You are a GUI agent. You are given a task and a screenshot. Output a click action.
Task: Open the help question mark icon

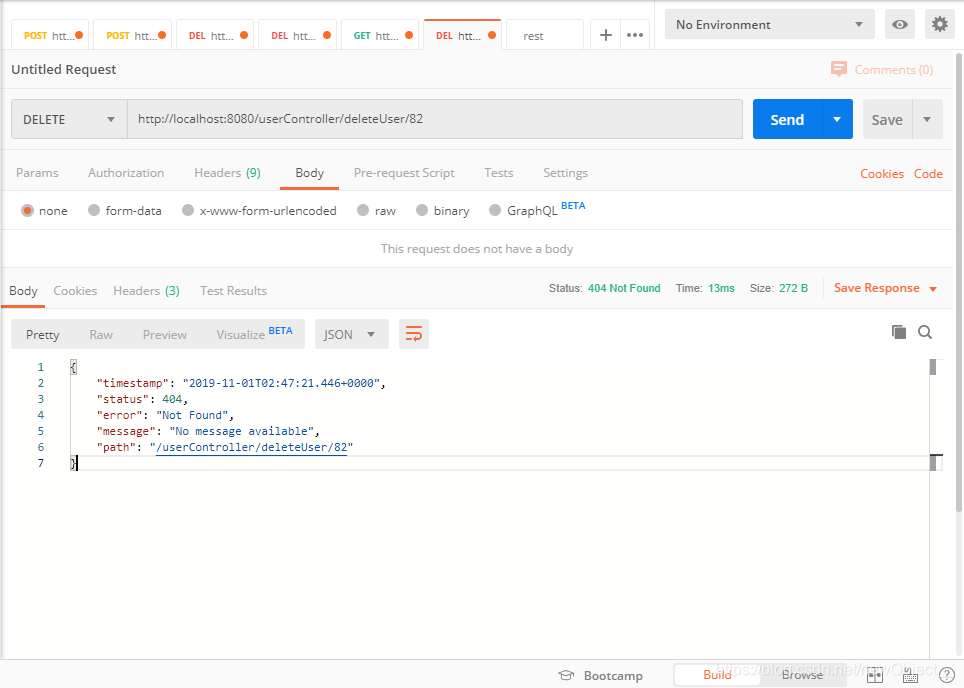[x=947, y=676]
